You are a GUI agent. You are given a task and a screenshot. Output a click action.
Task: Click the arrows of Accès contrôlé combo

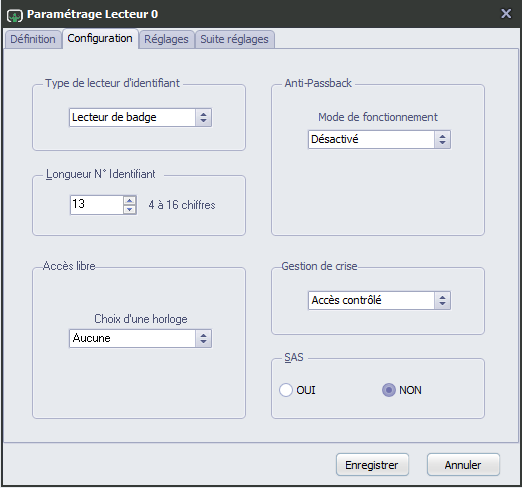[x=442, y=301]
